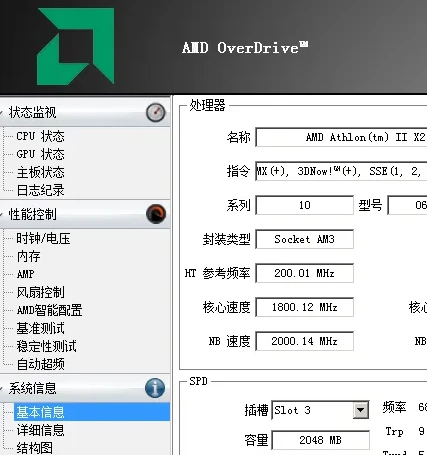427x455 pixels.
Task: Open the AMP item
Action: [x=25, y=274]
